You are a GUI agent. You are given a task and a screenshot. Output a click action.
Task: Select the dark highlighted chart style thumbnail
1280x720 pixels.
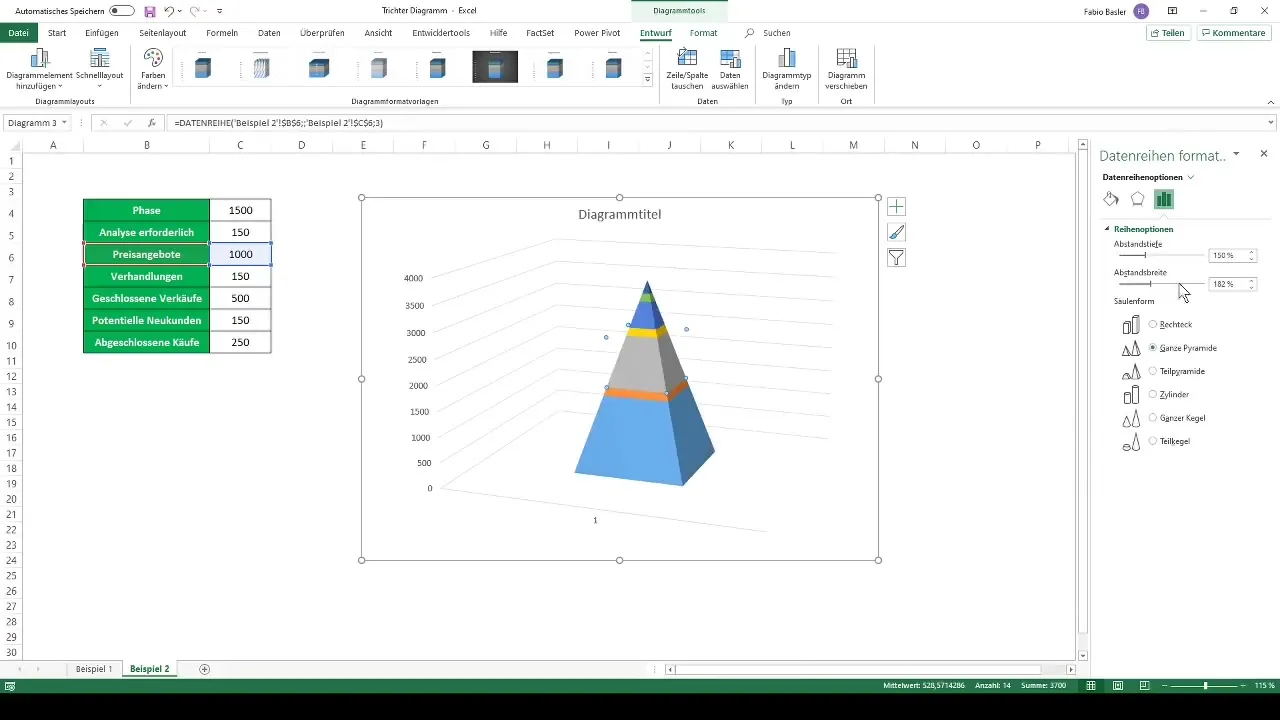495,67
